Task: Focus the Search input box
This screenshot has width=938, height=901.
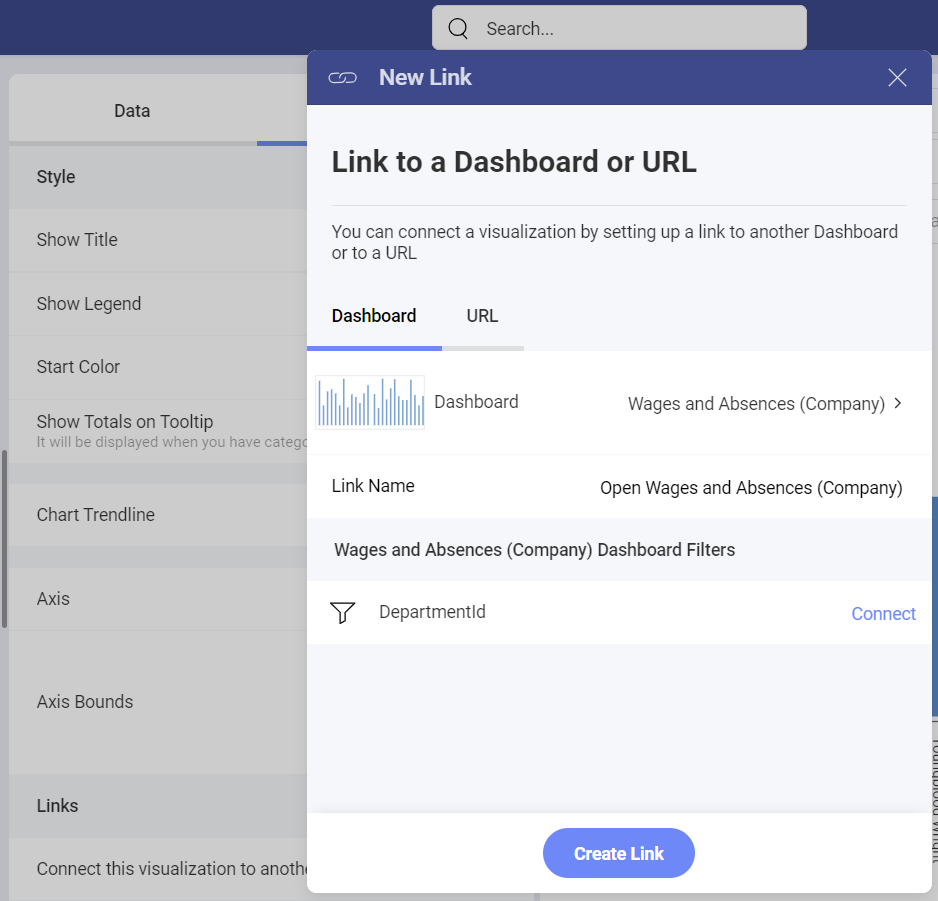Action: click(x=630, y=29)
